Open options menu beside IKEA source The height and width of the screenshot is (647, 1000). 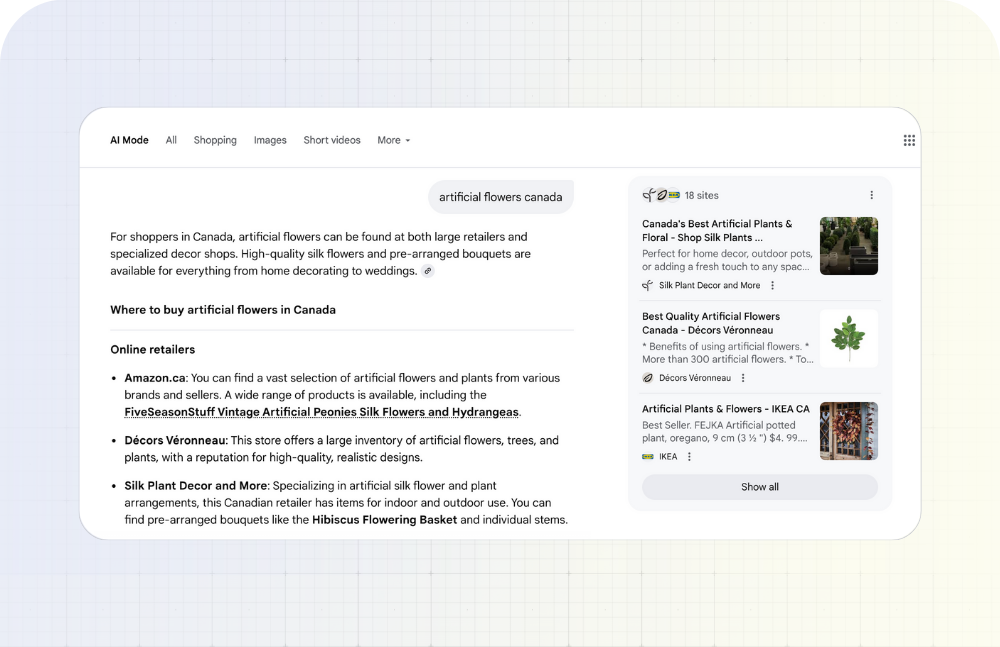(689, 457)
